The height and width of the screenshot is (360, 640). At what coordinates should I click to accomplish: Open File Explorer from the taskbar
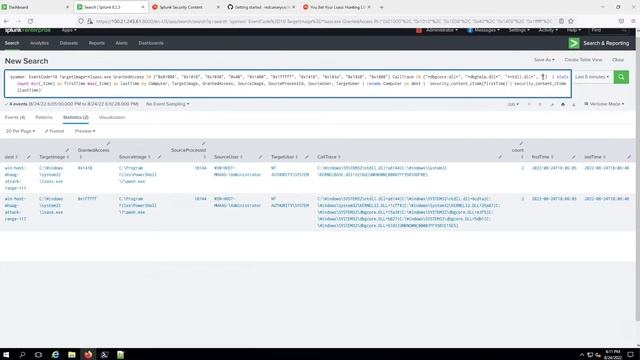pos(71,354)
